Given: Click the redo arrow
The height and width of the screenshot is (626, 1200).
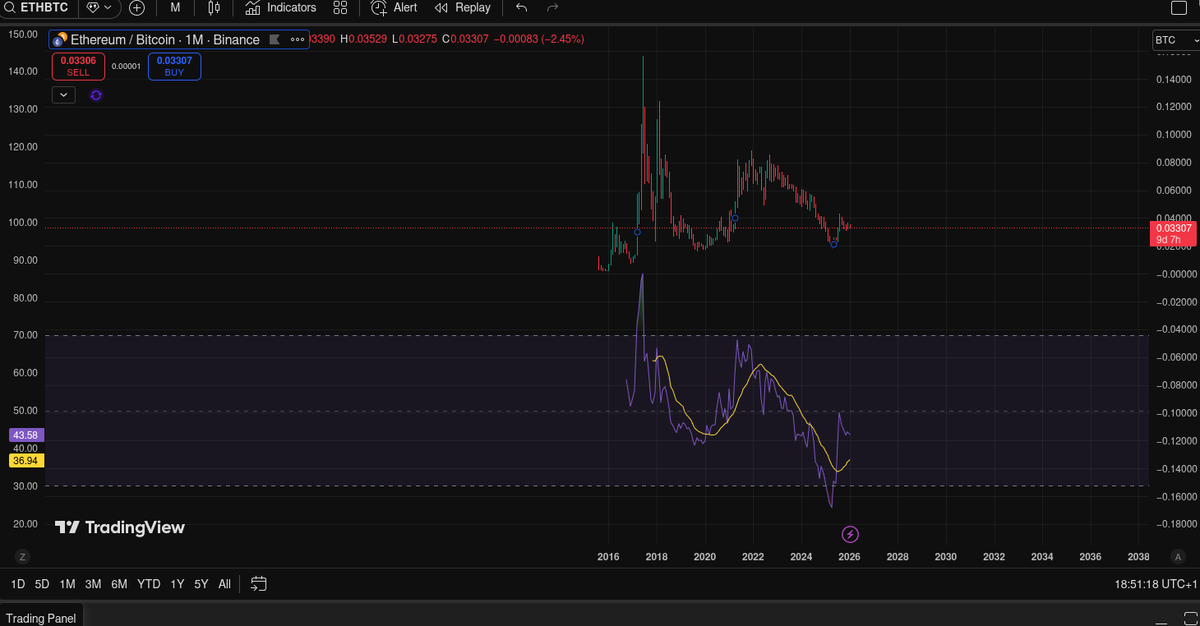Looking at the screenshot, I should tap(552, 8).
